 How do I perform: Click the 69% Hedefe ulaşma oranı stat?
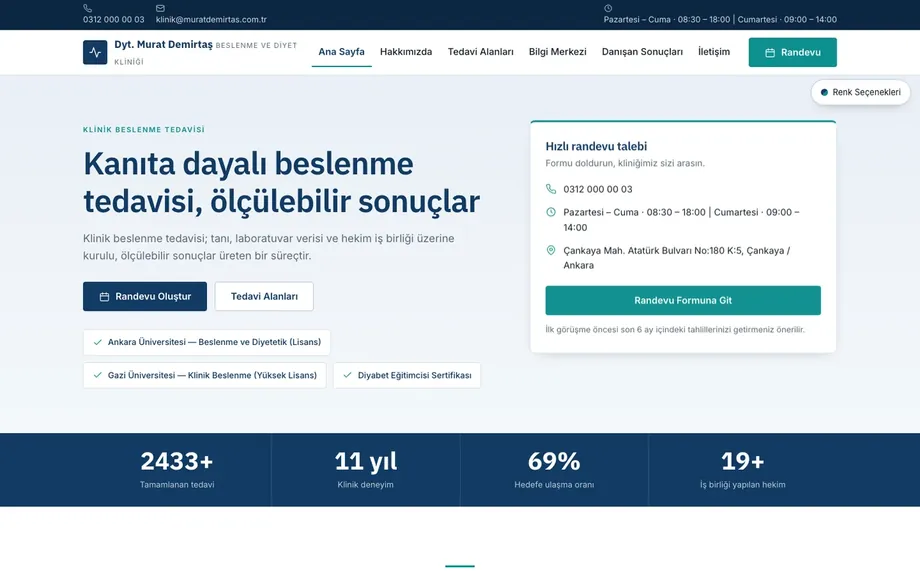[x=554, y=469]
